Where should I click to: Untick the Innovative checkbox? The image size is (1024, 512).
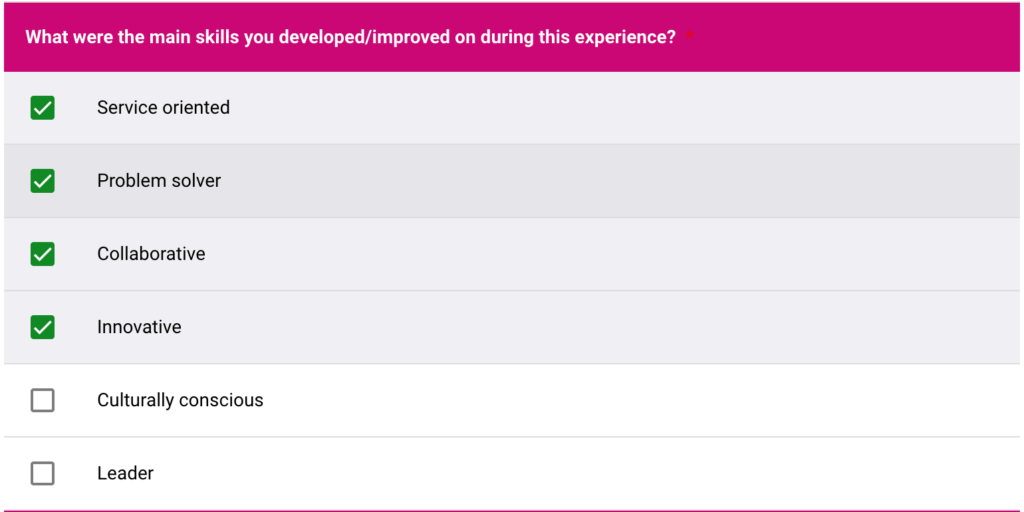point(42,327)
